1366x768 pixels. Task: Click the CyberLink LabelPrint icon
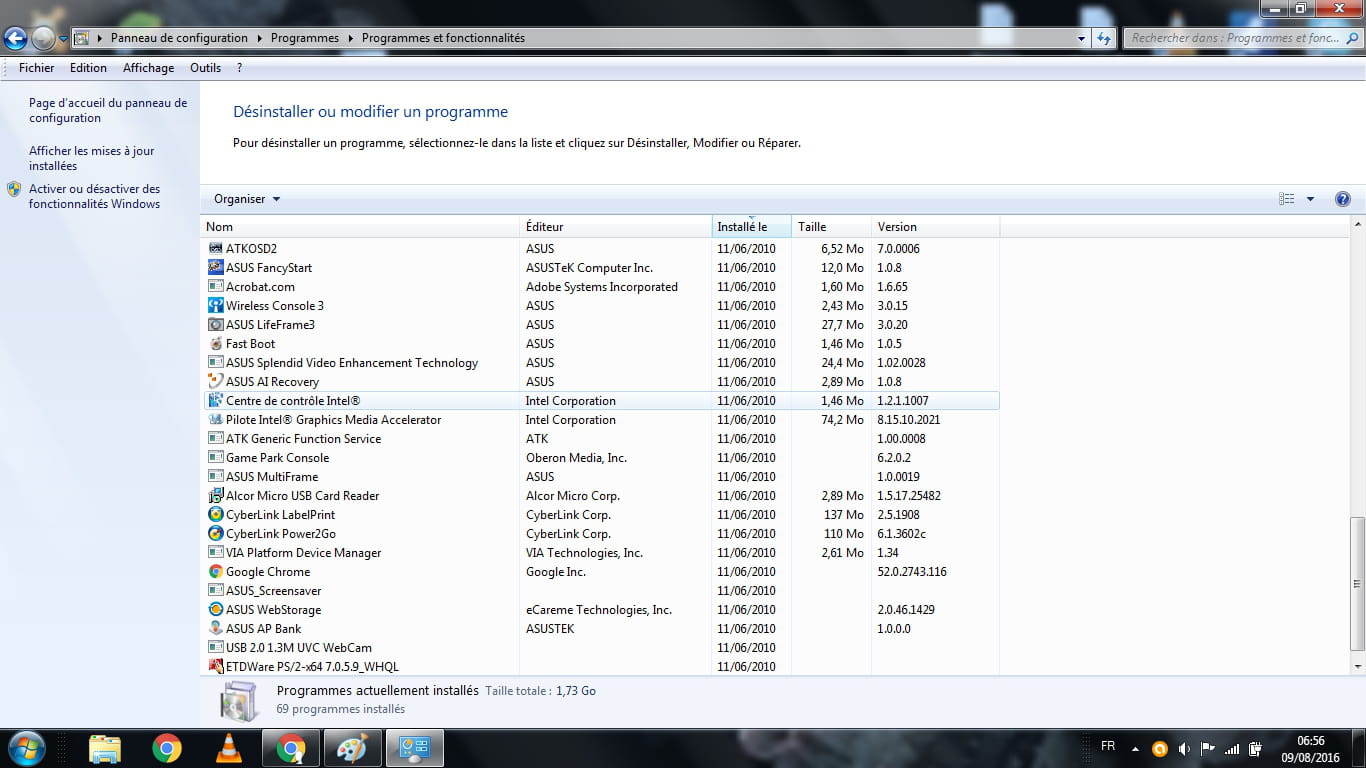coord(215,514)
